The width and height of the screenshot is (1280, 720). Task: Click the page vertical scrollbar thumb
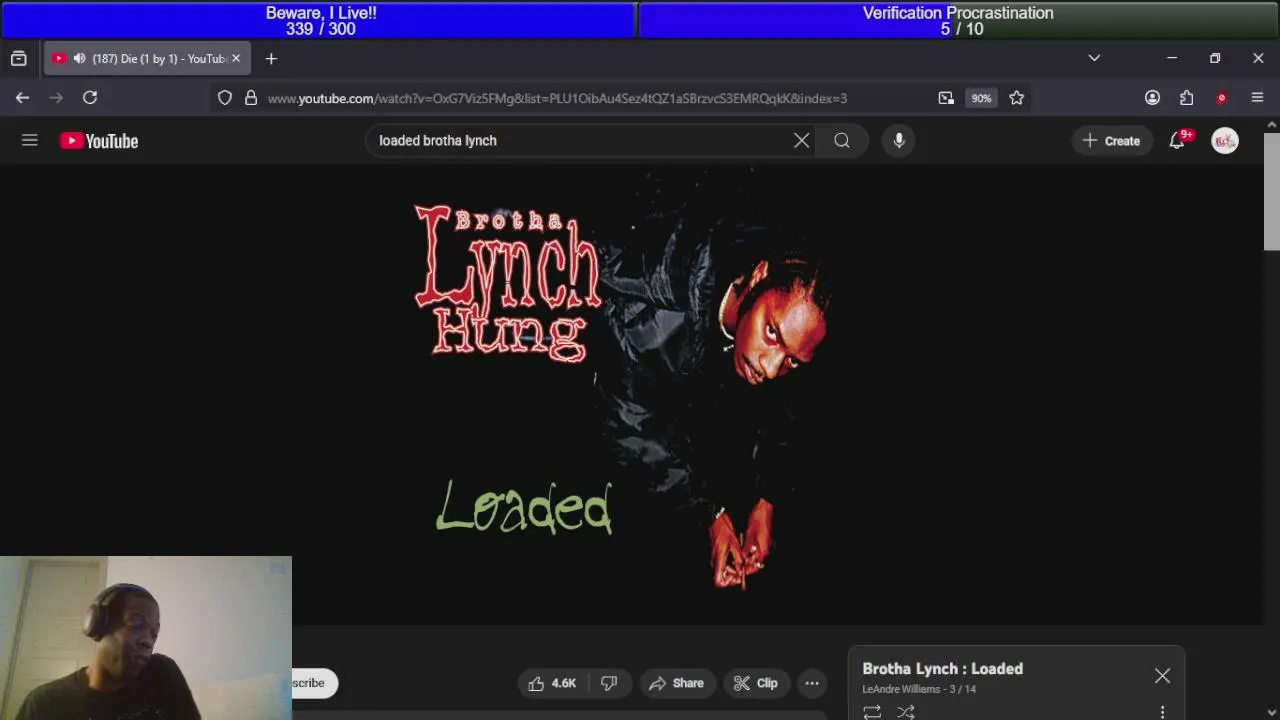(1271, 190)
